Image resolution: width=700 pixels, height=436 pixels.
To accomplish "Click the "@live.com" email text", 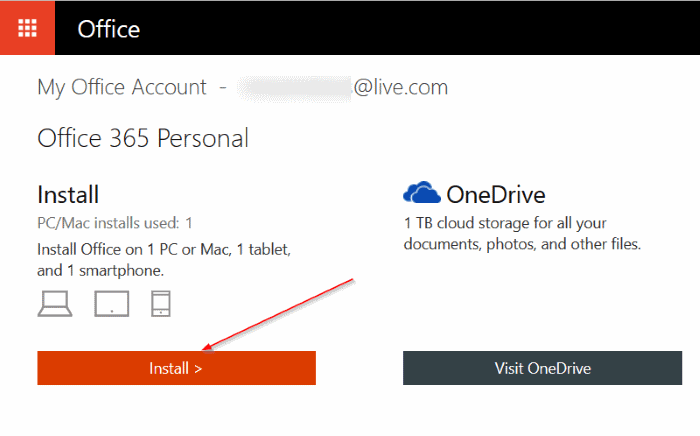I will click(400, 87).
